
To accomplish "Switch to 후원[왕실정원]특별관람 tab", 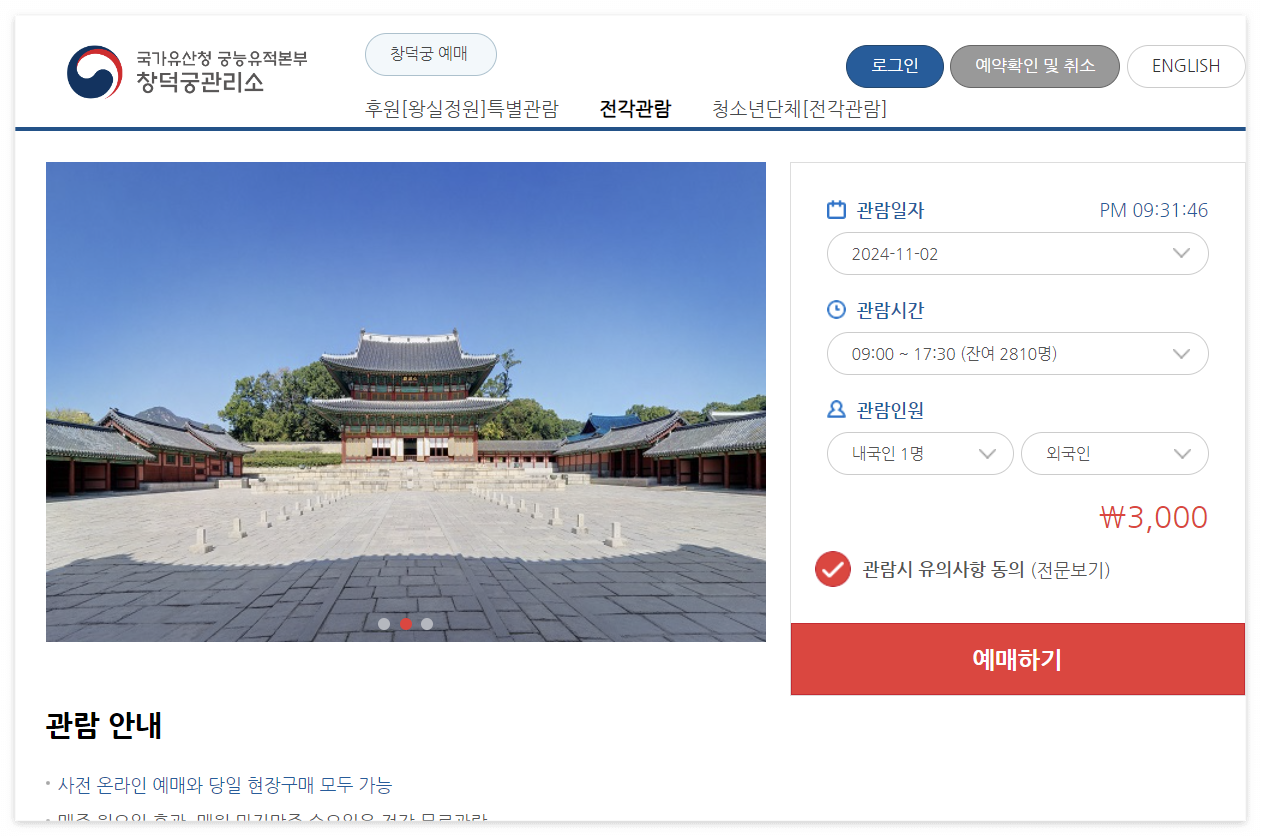I will click(462, 109).
